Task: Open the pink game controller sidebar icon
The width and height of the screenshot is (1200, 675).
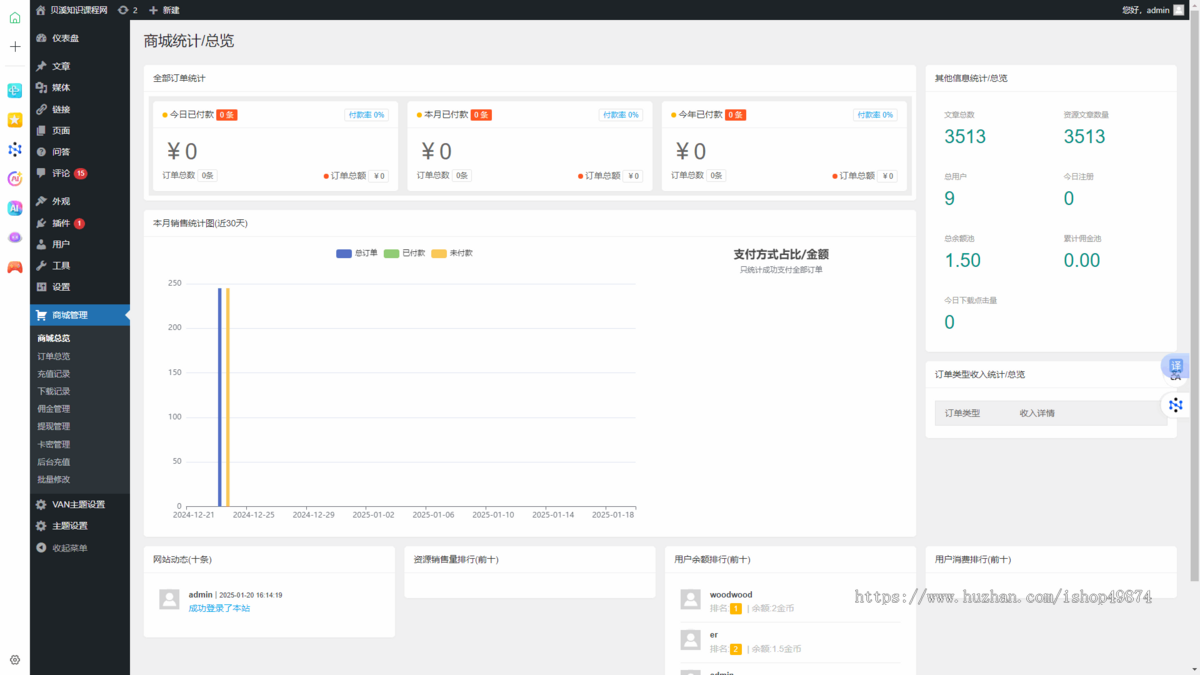Action: click(x=15, y=267)
